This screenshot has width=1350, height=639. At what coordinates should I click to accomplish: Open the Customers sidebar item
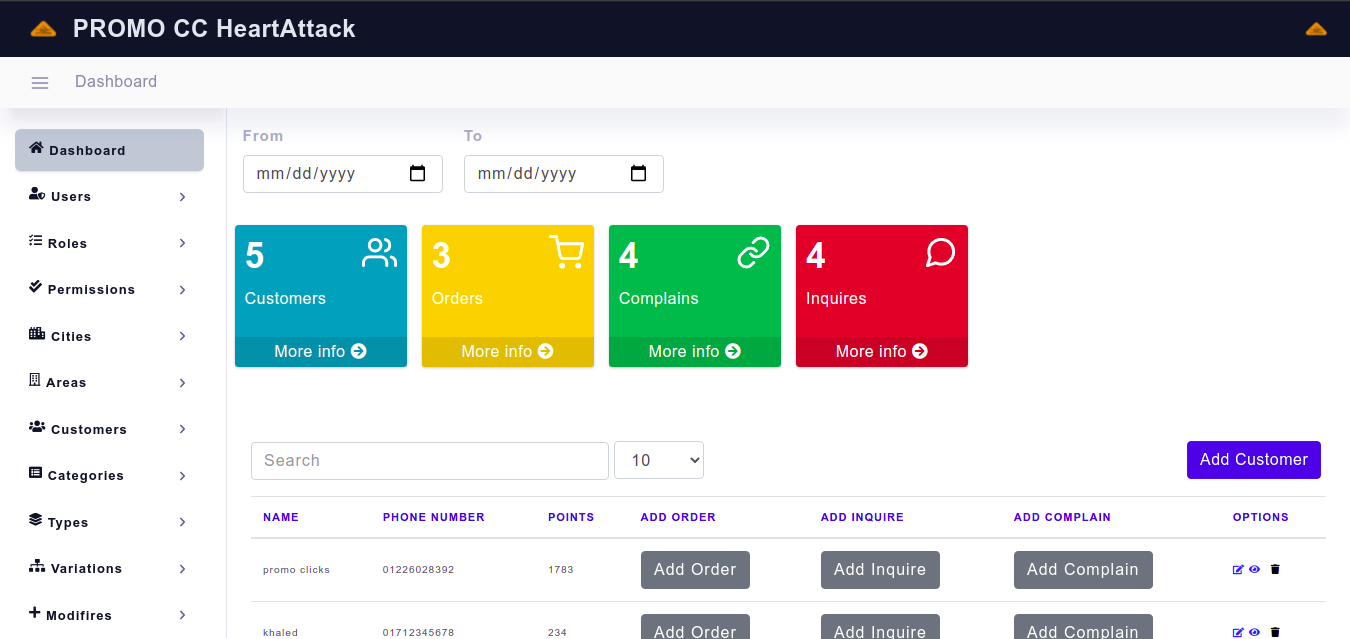[x=109, y=429]
